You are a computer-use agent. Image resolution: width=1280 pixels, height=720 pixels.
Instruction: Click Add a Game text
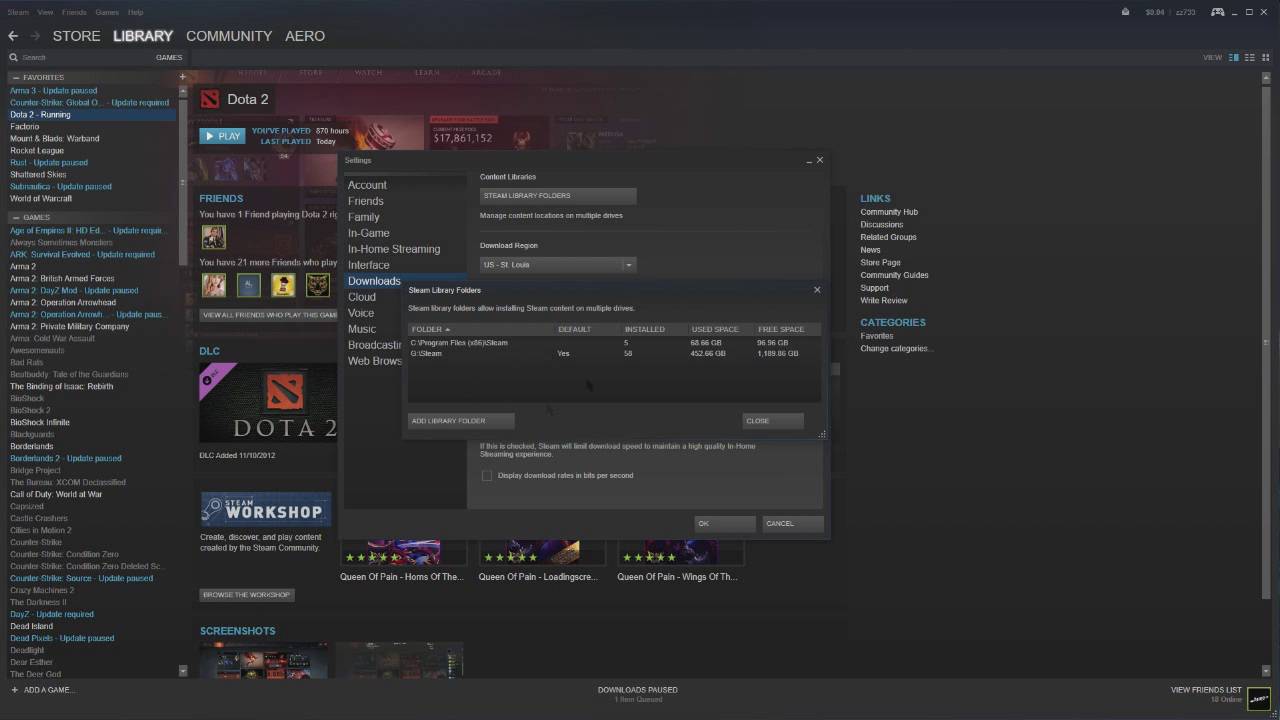49,690
